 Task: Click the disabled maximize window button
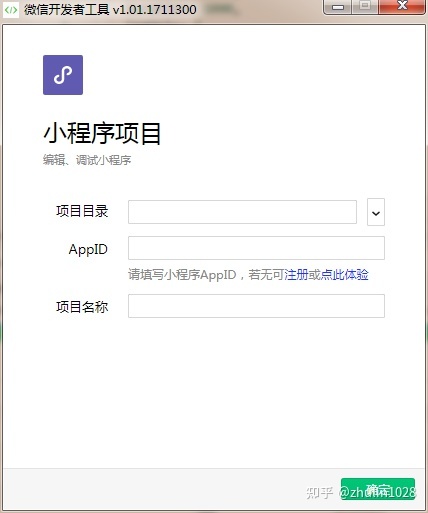click(x=365, y=7)
